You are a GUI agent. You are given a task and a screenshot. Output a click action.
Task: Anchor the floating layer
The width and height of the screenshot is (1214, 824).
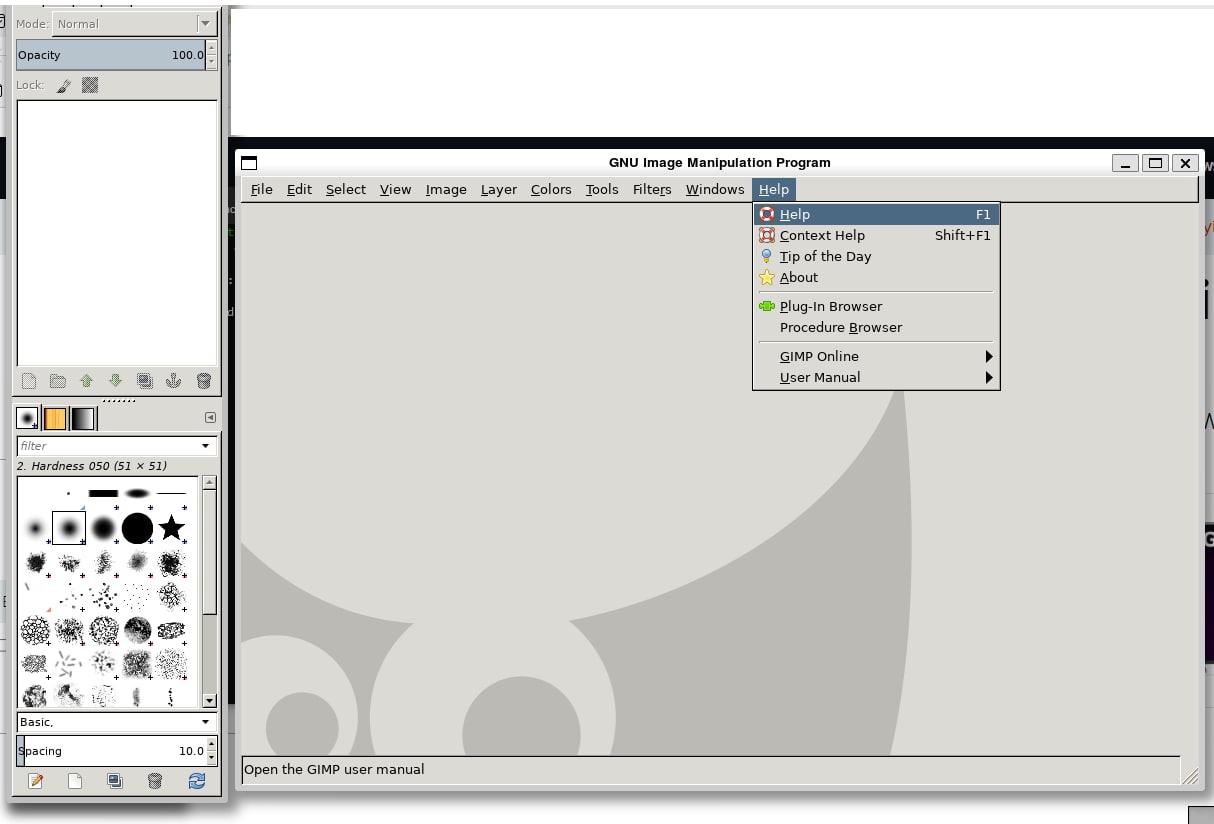(174, 381)
